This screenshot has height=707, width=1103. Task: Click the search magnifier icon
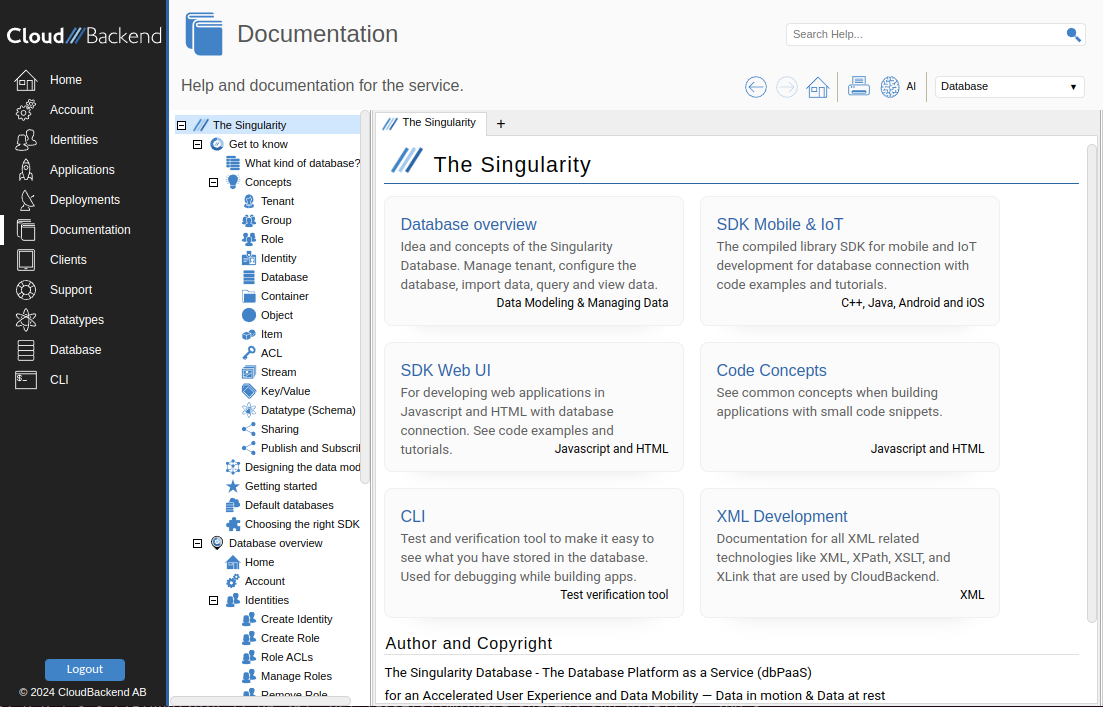[x=1073, y=34]
